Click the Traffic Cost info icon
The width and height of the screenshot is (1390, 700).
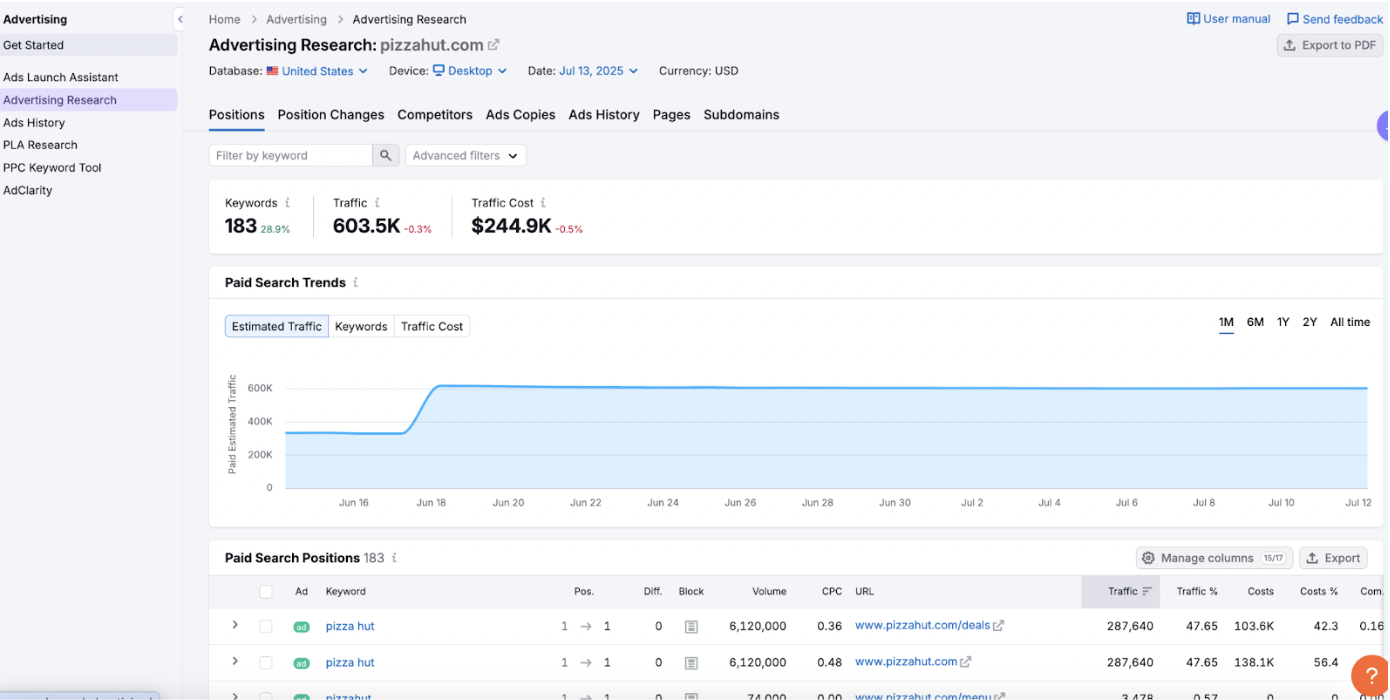click(543, 203)
